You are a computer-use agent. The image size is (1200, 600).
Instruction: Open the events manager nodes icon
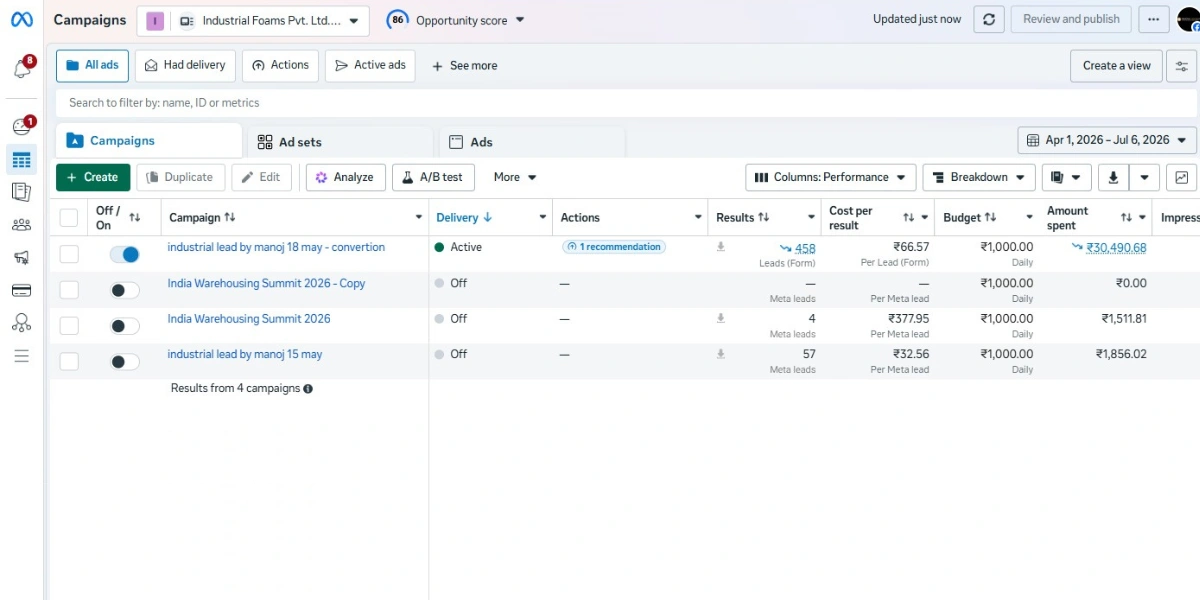coord(21,323)
